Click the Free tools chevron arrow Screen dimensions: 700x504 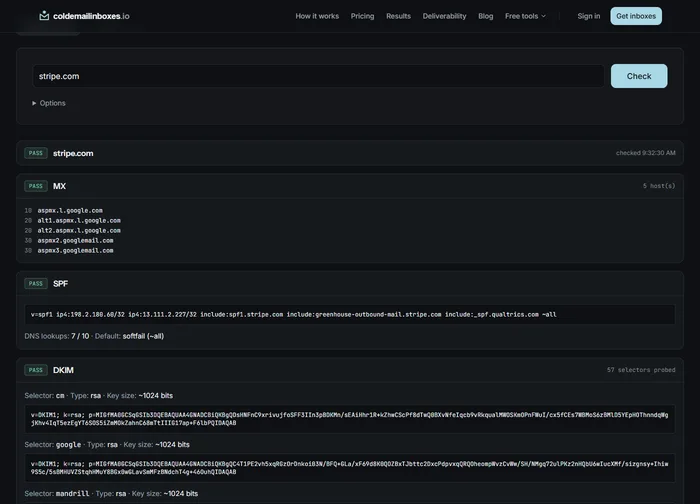[x=543, y=16]
